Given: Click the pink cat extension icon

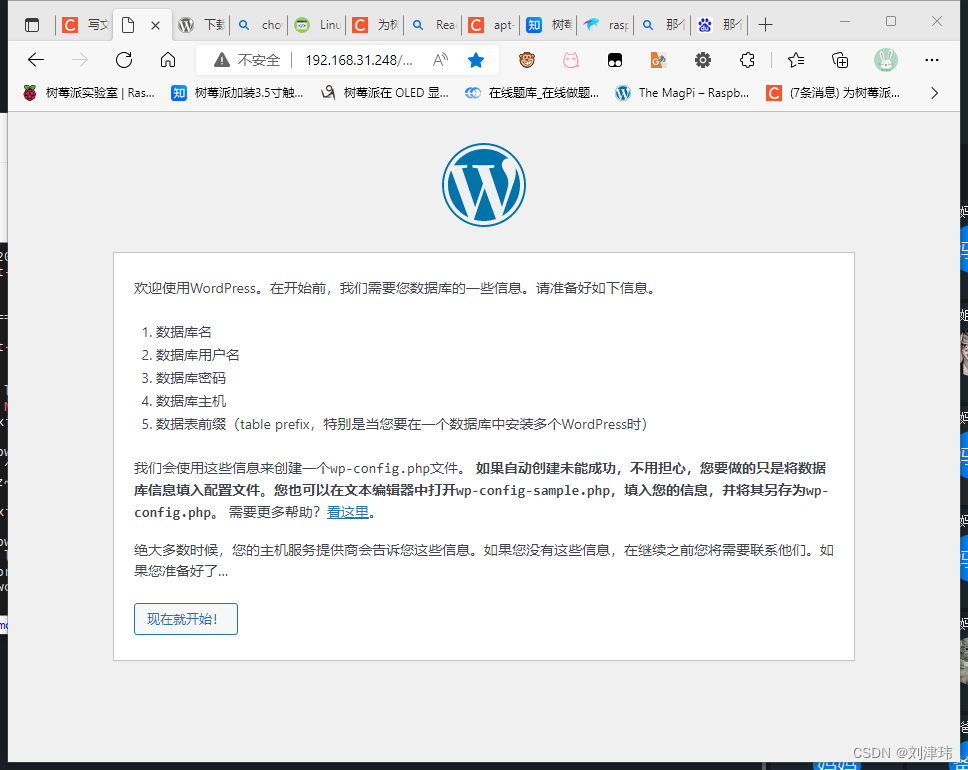Looking at the screenshot, I should [x=570, y=60].
